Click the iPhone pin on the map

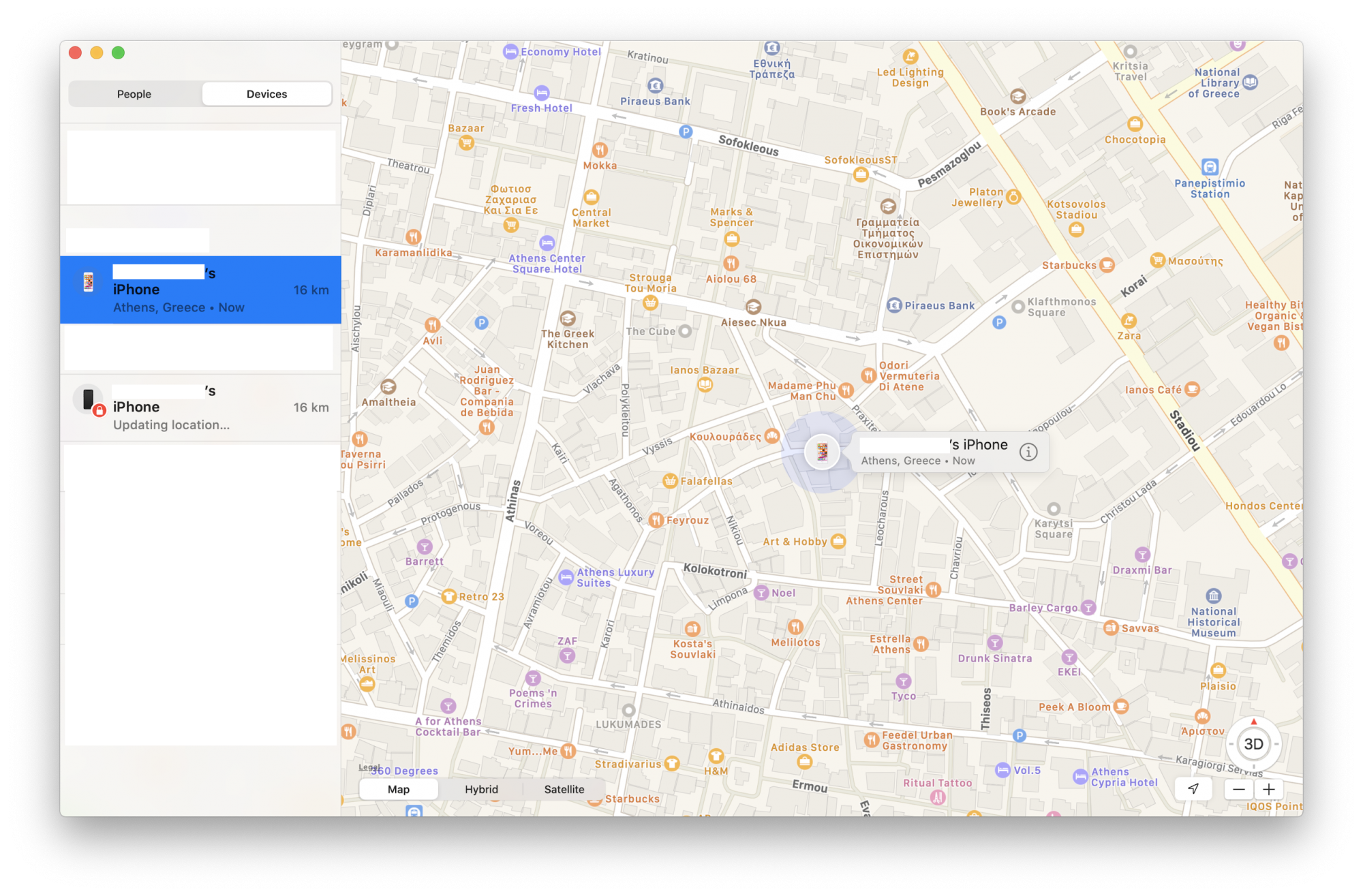click(x=823, y=452)
